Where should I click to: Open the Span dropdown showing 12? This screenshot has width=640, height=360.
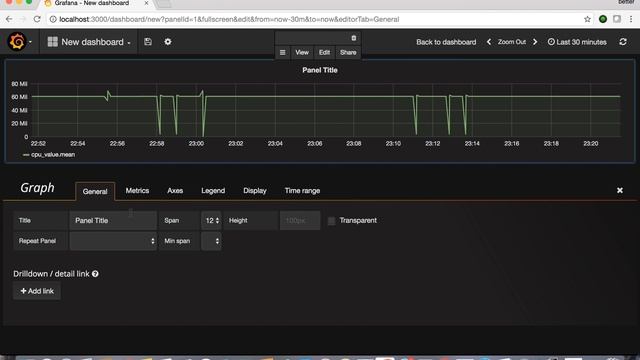[x=211, y=220]
